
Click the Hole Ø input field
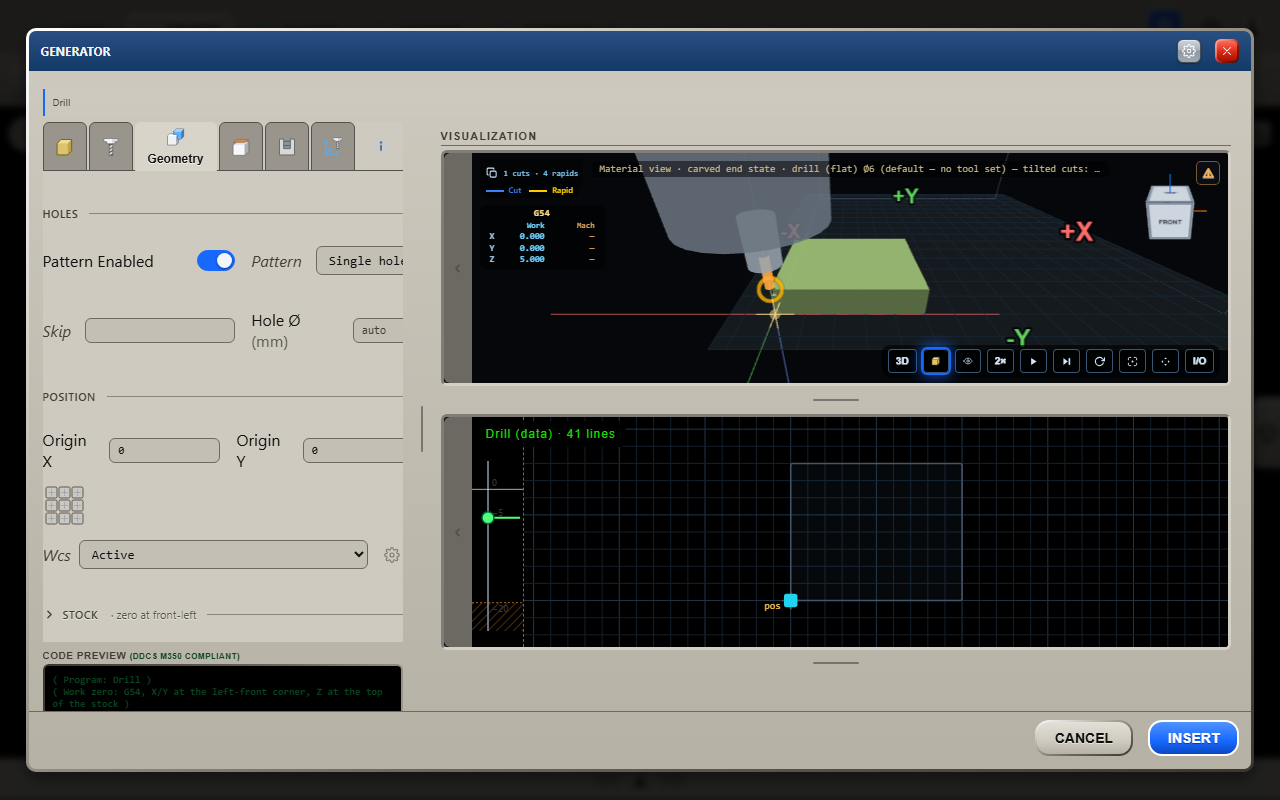[378, 330]
